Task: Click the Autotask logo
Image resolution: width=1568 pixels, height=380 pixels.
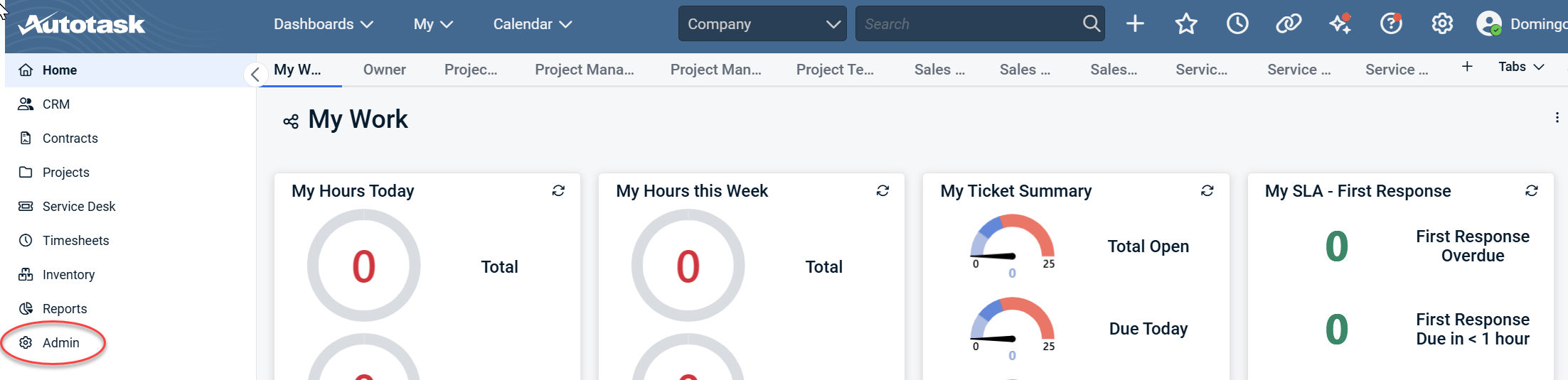Action: 82,24
